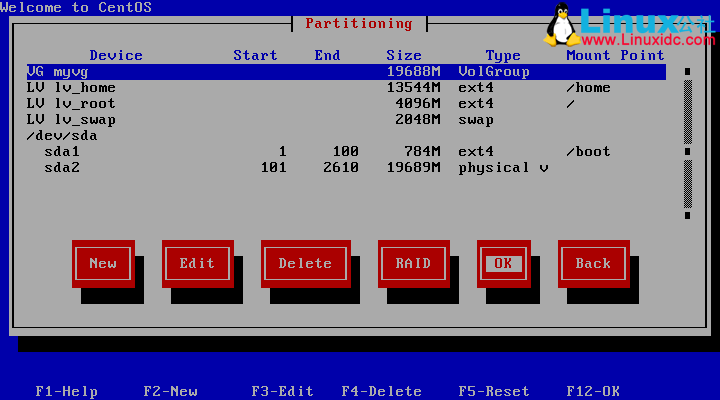Select the RAID button

[413, 264]
